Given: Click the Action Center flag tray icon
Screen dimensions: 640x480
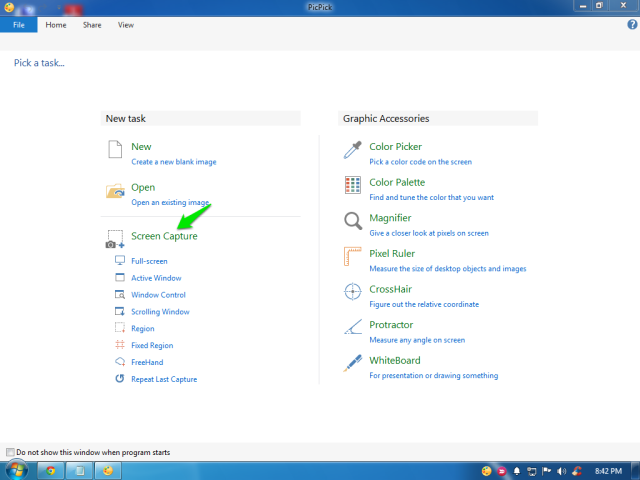Looking at the screenshot, I should (x=547, y=471).
